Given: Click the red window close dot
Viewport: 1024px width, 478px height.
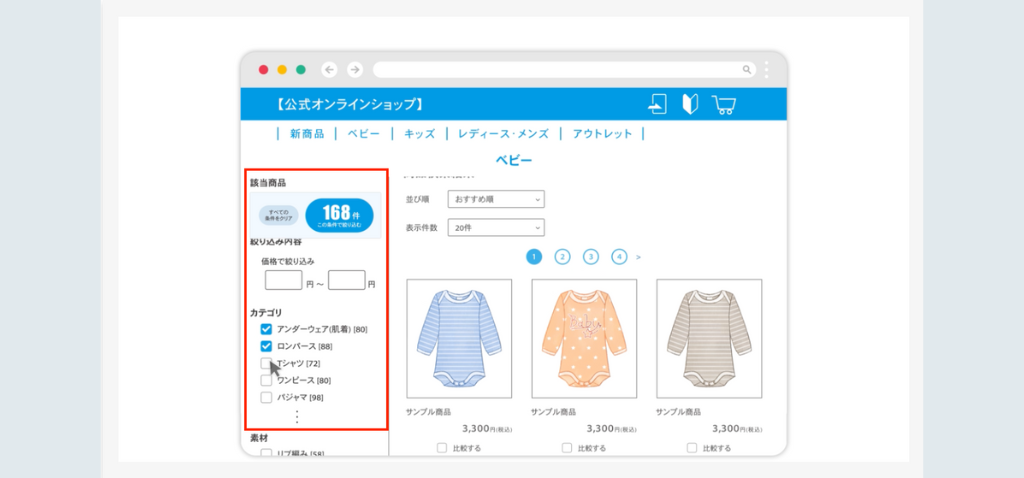Looking at the screenshot, I should [x=264, y=70].
